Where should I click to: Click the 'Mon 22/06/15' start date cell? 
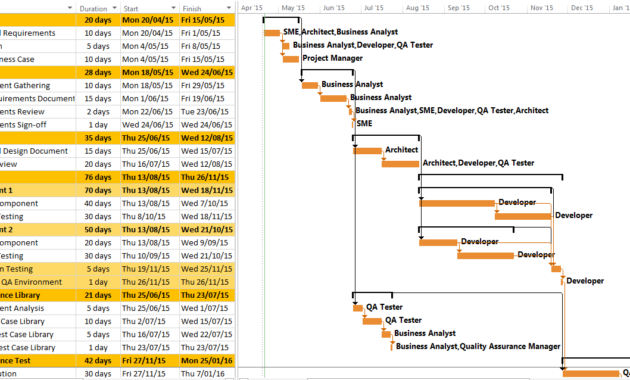coord(149,112)
